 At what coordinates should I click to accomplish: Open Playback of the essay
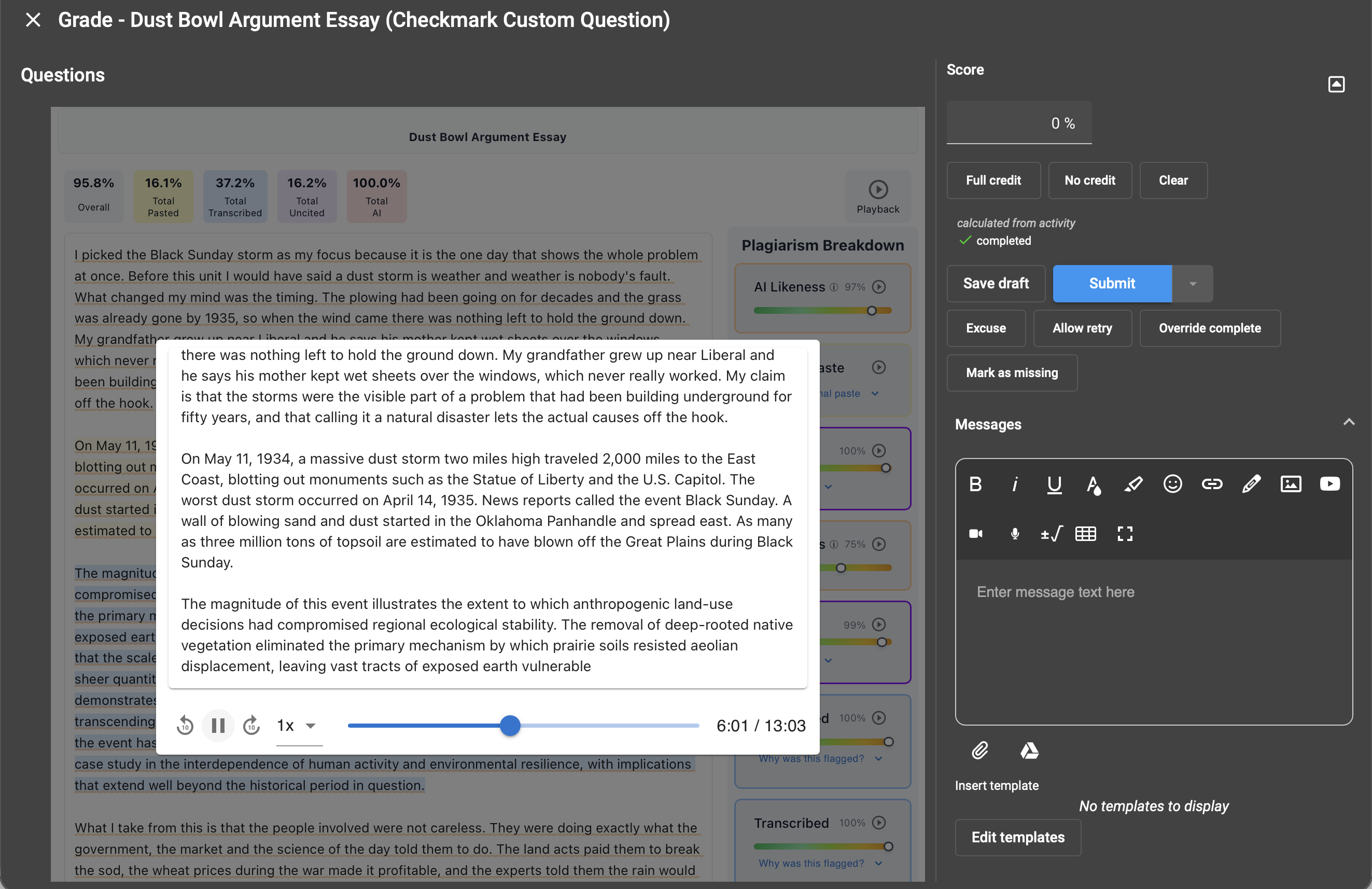pos(878,197)
